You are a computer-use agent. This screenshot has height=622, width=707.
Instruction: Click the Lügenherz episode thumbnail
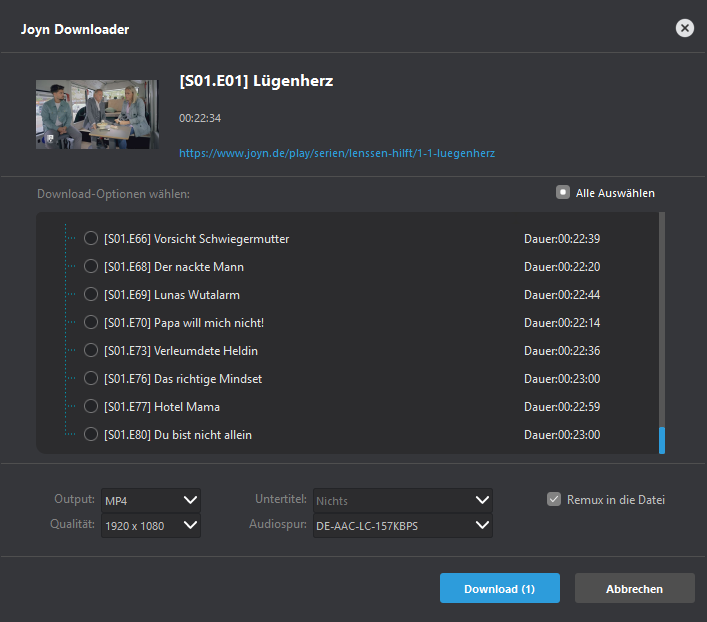97,114
